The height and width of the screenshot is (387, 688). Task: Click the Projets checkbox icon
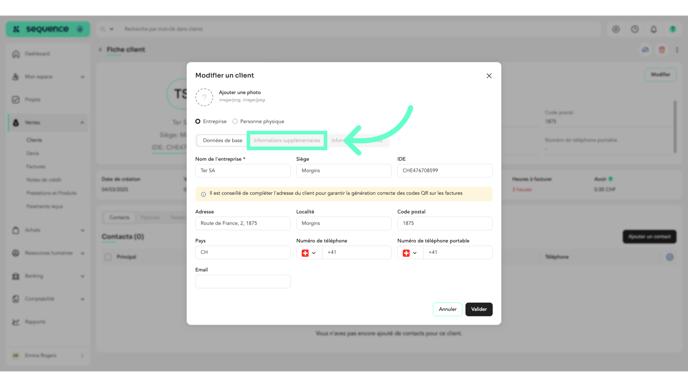(x=16, y=100)
